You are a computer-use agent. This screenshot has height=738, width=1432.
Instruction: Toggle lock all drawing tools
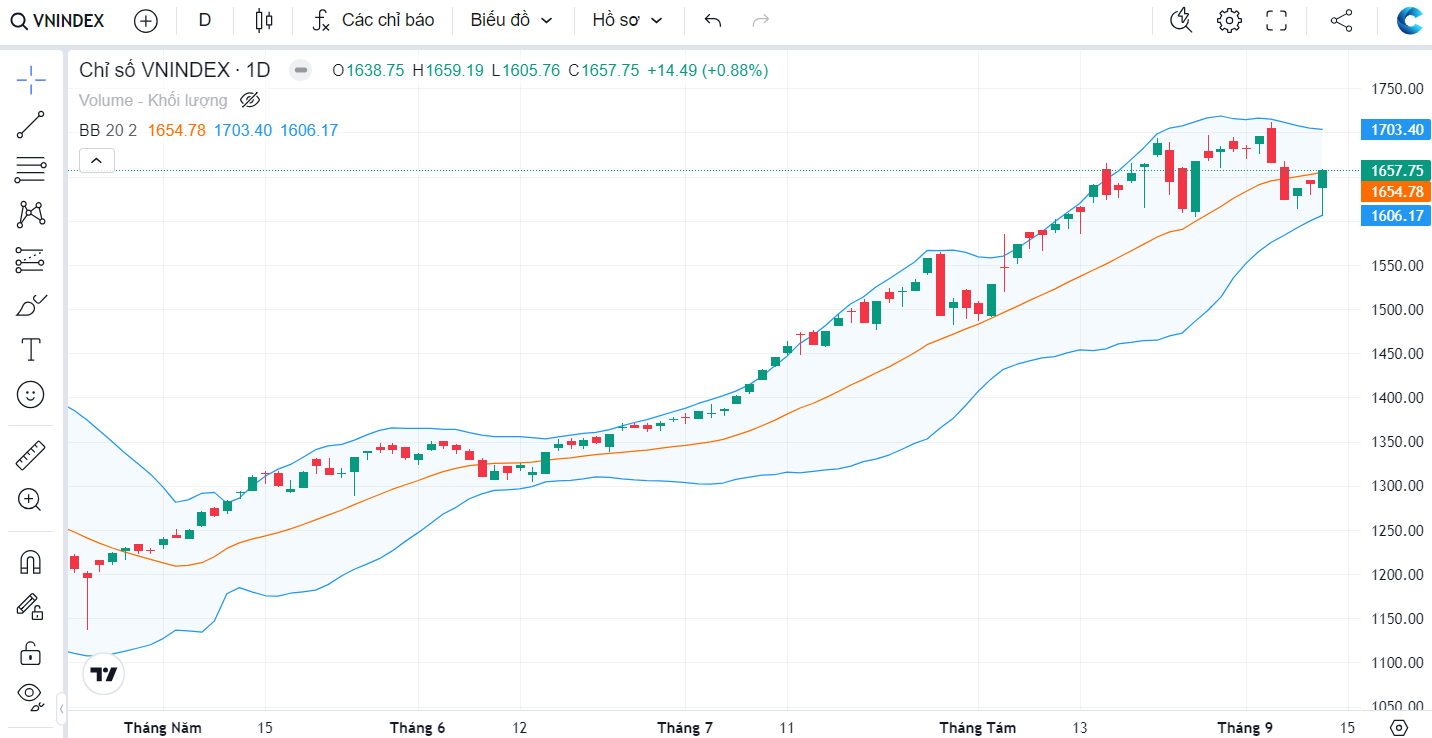point(31,653)
